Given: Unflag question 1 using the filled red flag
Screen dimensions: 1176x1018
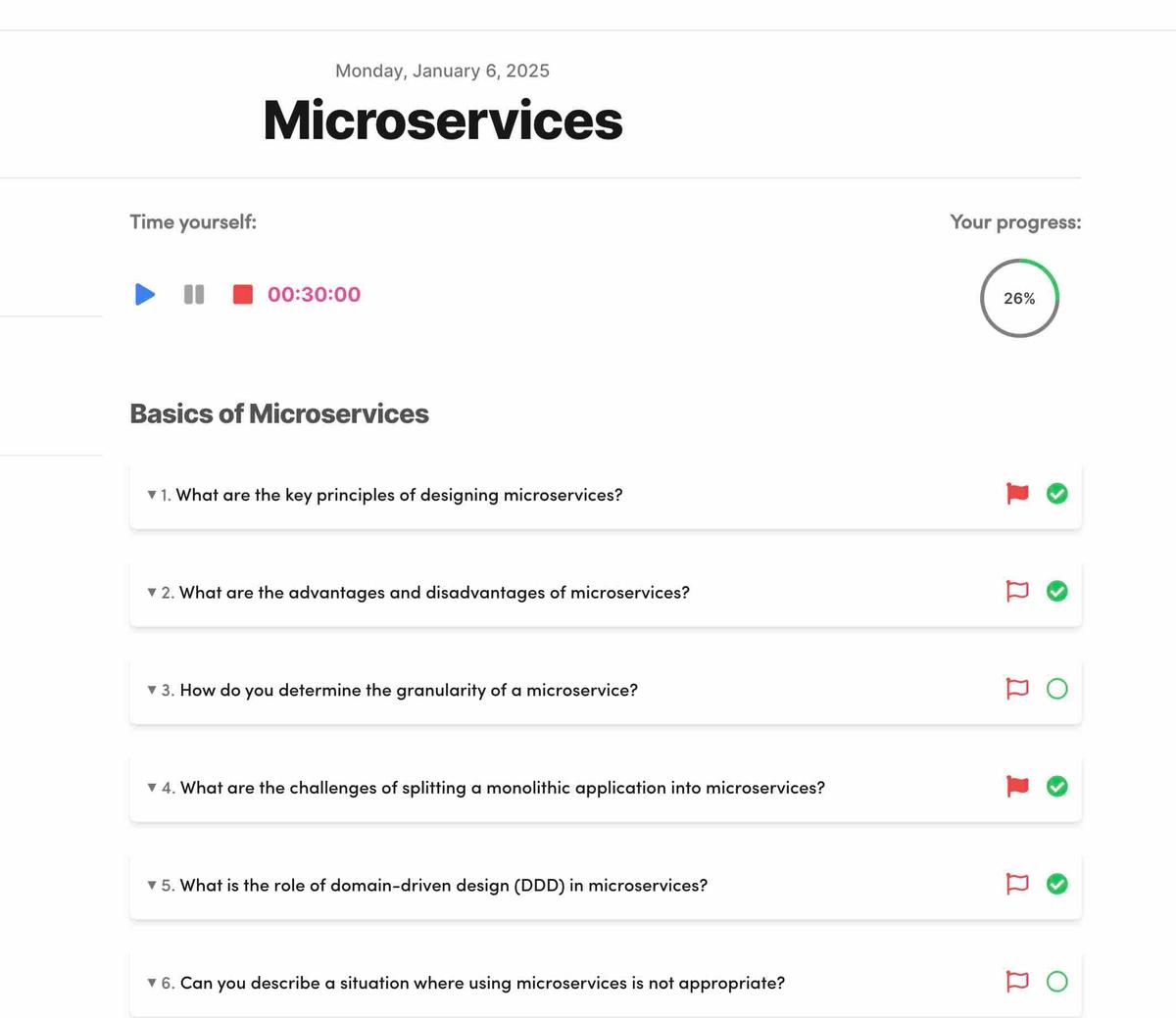Looking at the screenshot, I should coord(1018,494).
